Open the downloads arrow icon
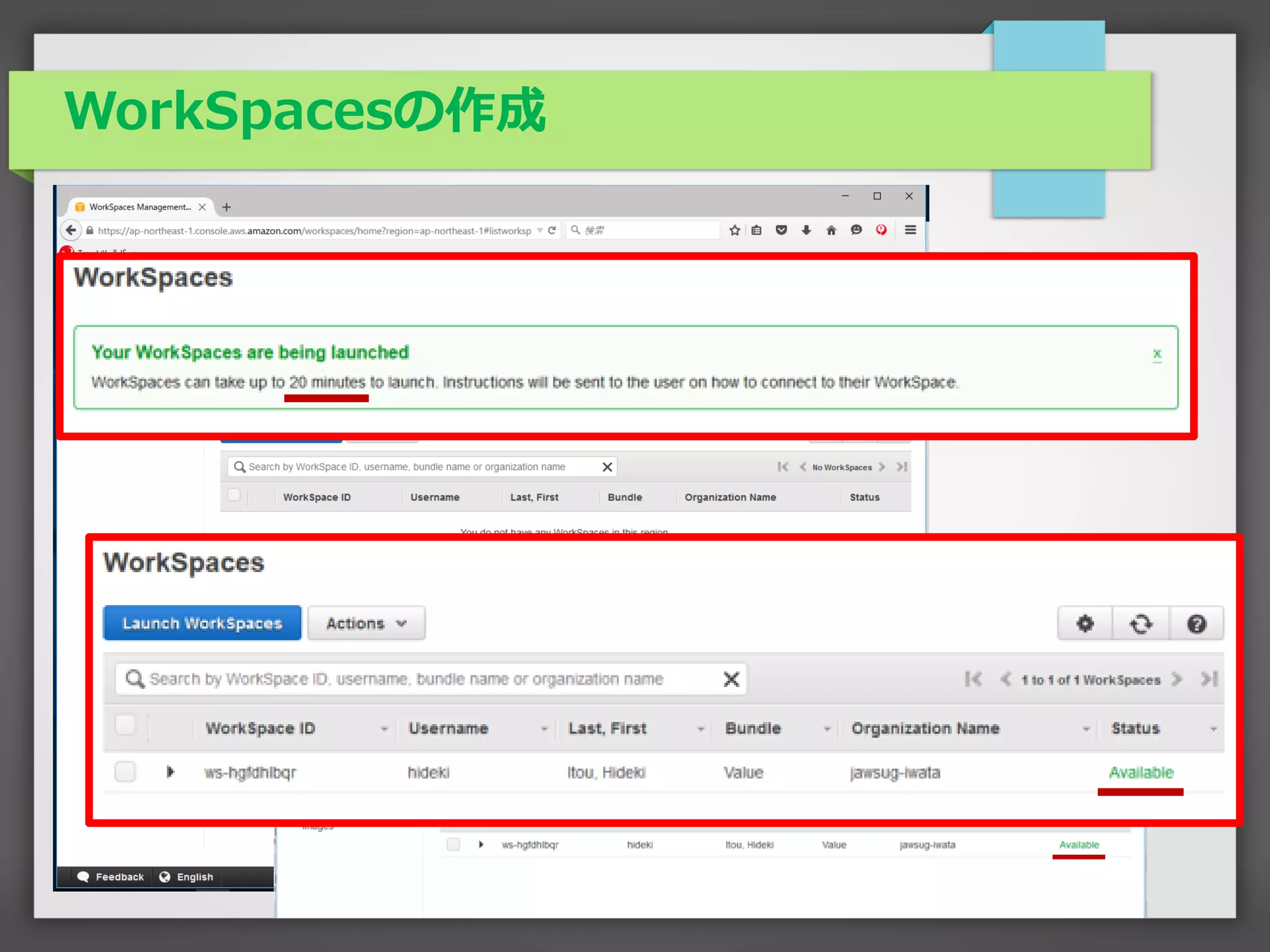Image resolution: width=1270 pixels, height=952 pixels. pyautogui.click(x=806, y=230)
